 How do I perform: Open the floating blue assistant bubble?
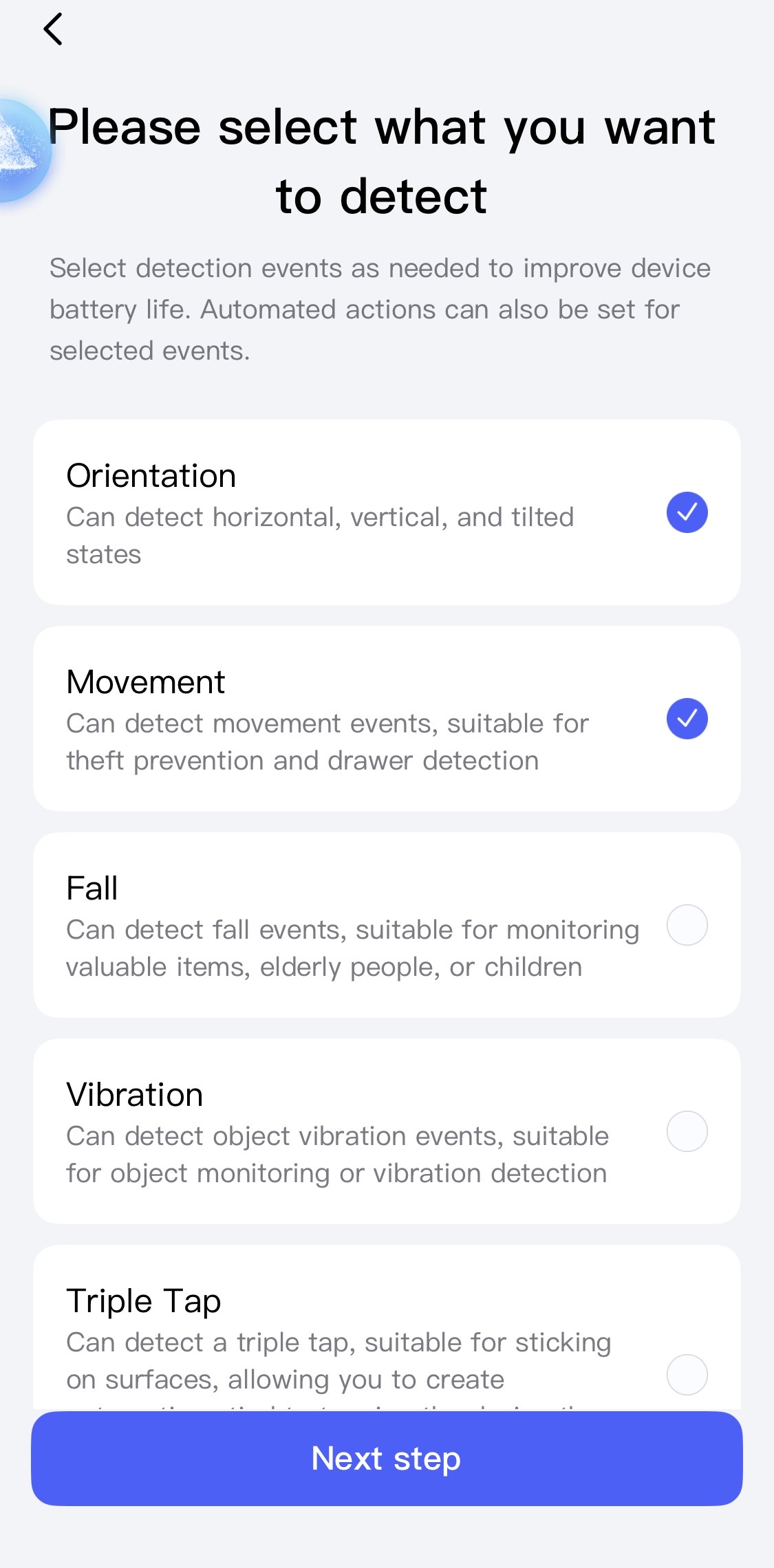tap(21, 151)
